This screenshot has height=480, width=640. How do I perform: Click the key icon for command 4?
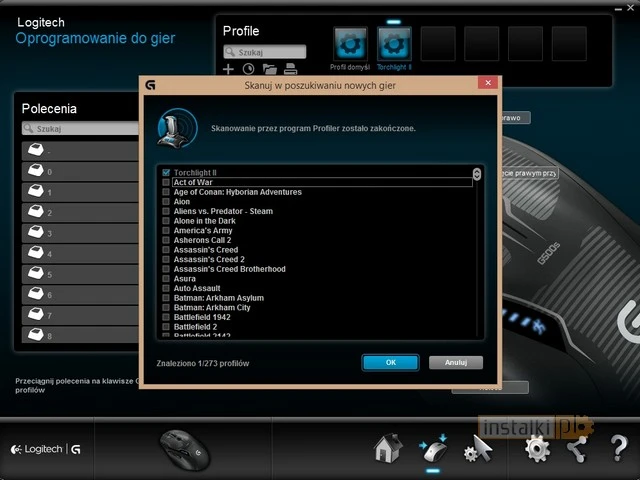coord(36,252)
